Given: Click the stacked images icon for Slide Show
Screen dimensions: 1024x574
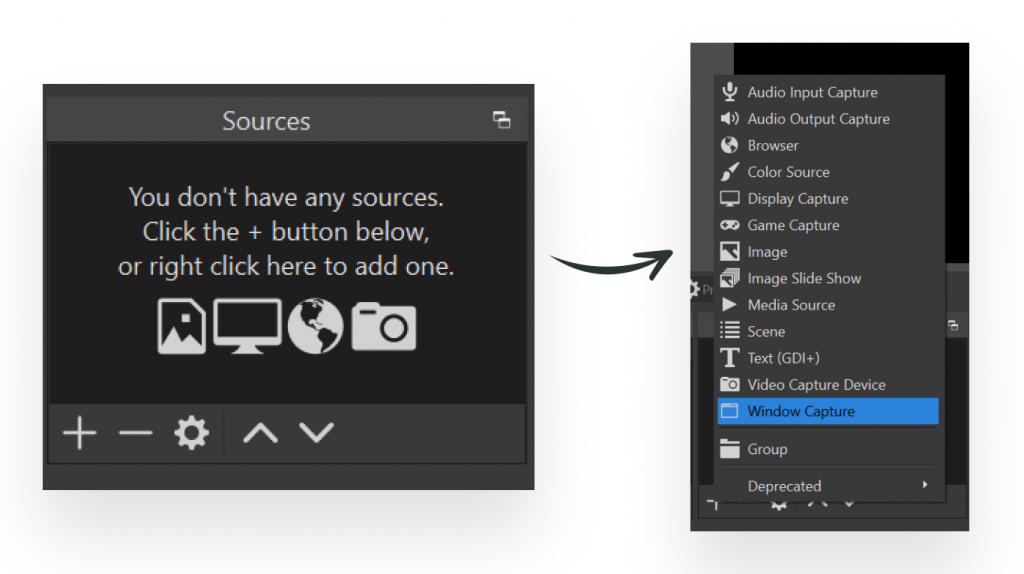Looking at the screenshot, I should pos(729,278).
